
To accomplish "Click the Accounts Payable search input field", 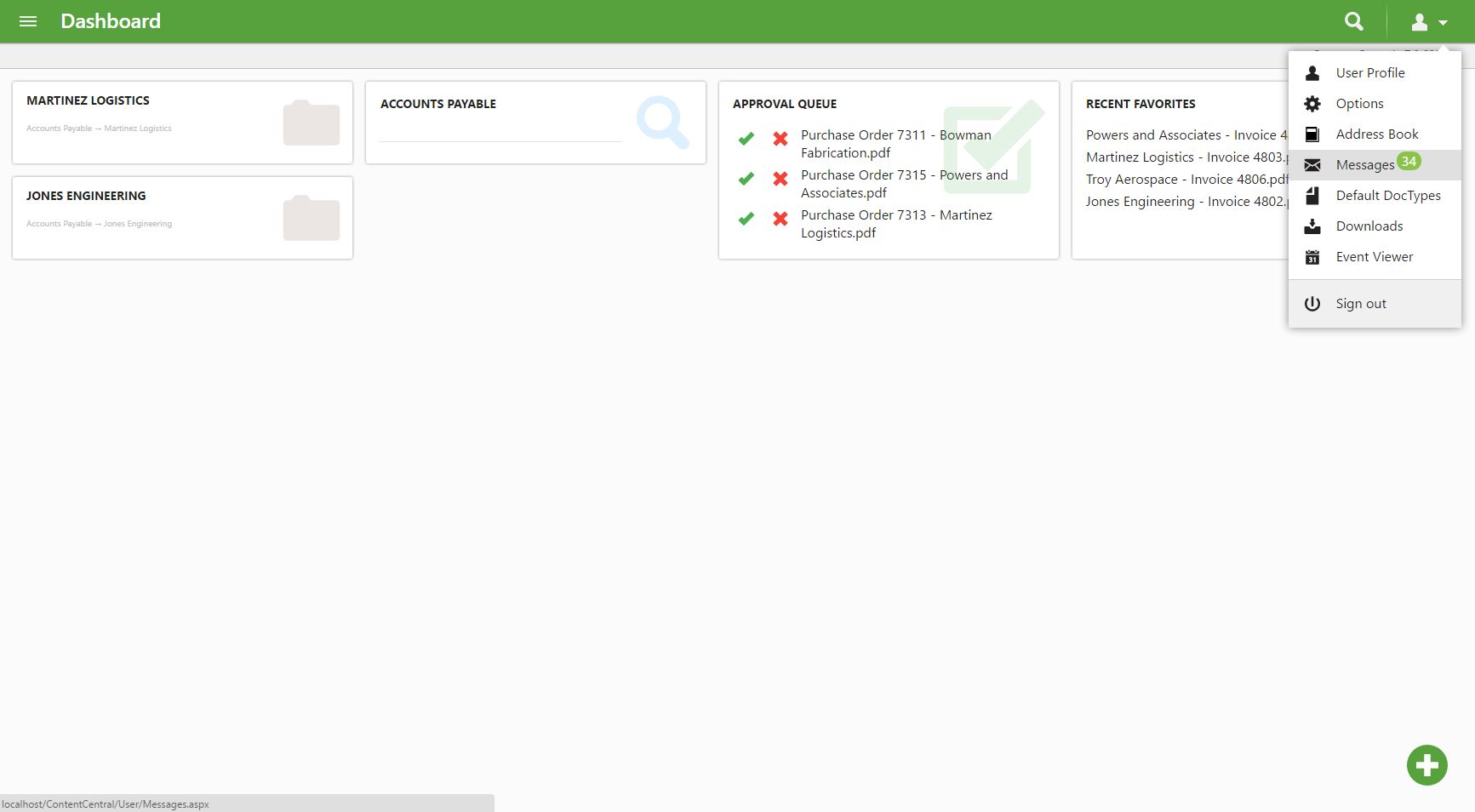I will (500, 129).
